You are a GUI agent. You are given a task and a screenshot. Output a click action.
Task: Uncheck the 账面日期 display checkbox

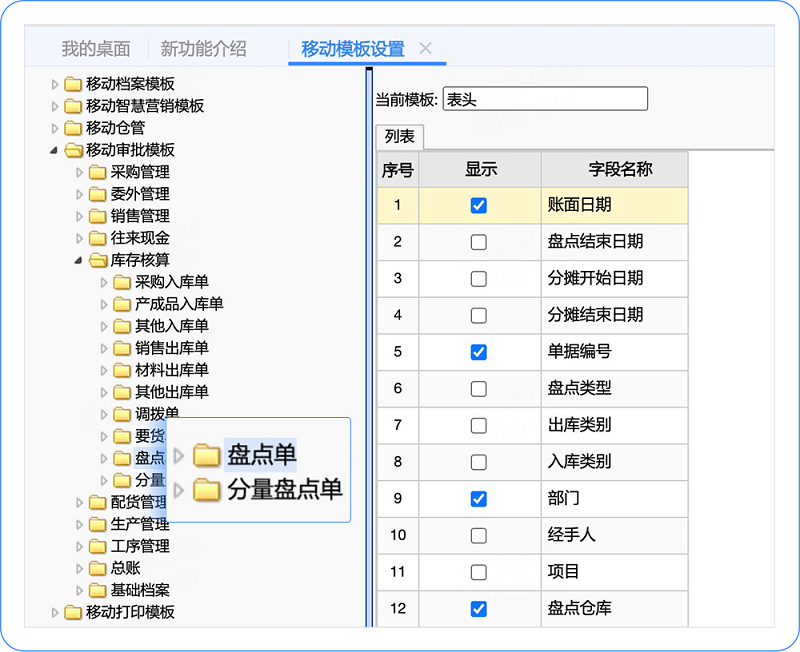pos(479,205)
